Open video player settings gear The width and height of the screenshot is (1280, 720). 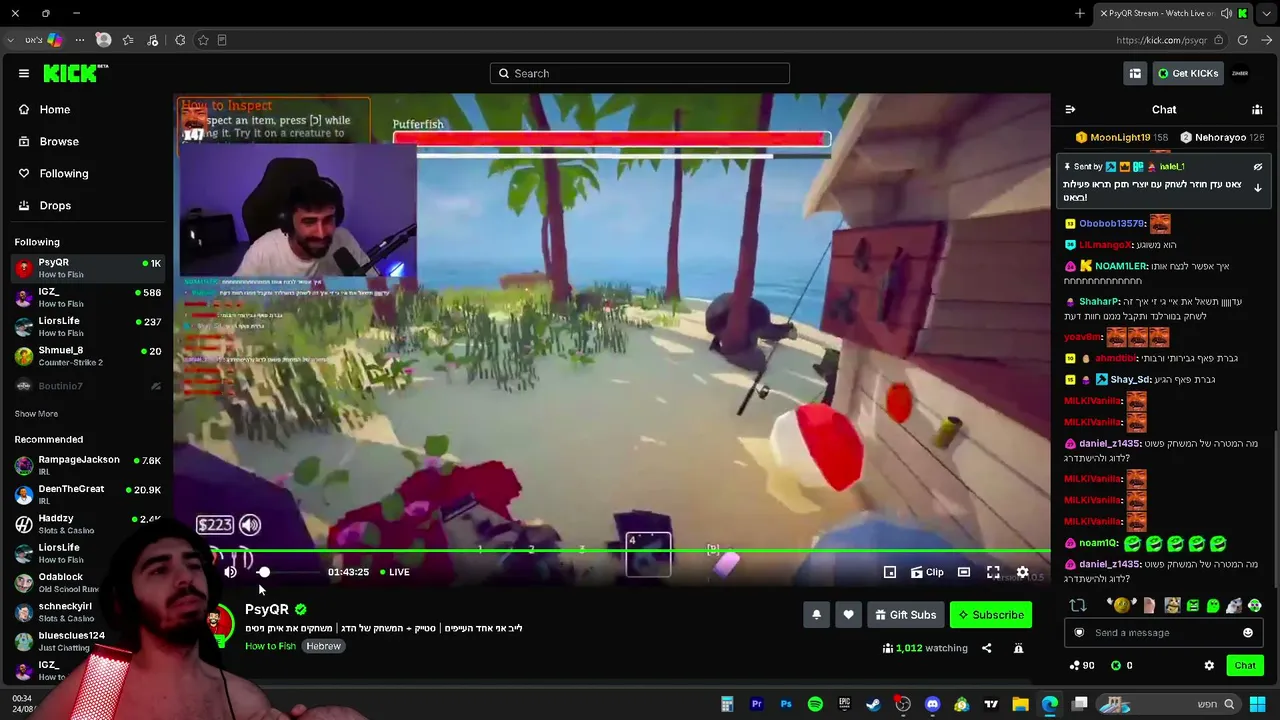pyautogui.click(x=1023, y=572)
